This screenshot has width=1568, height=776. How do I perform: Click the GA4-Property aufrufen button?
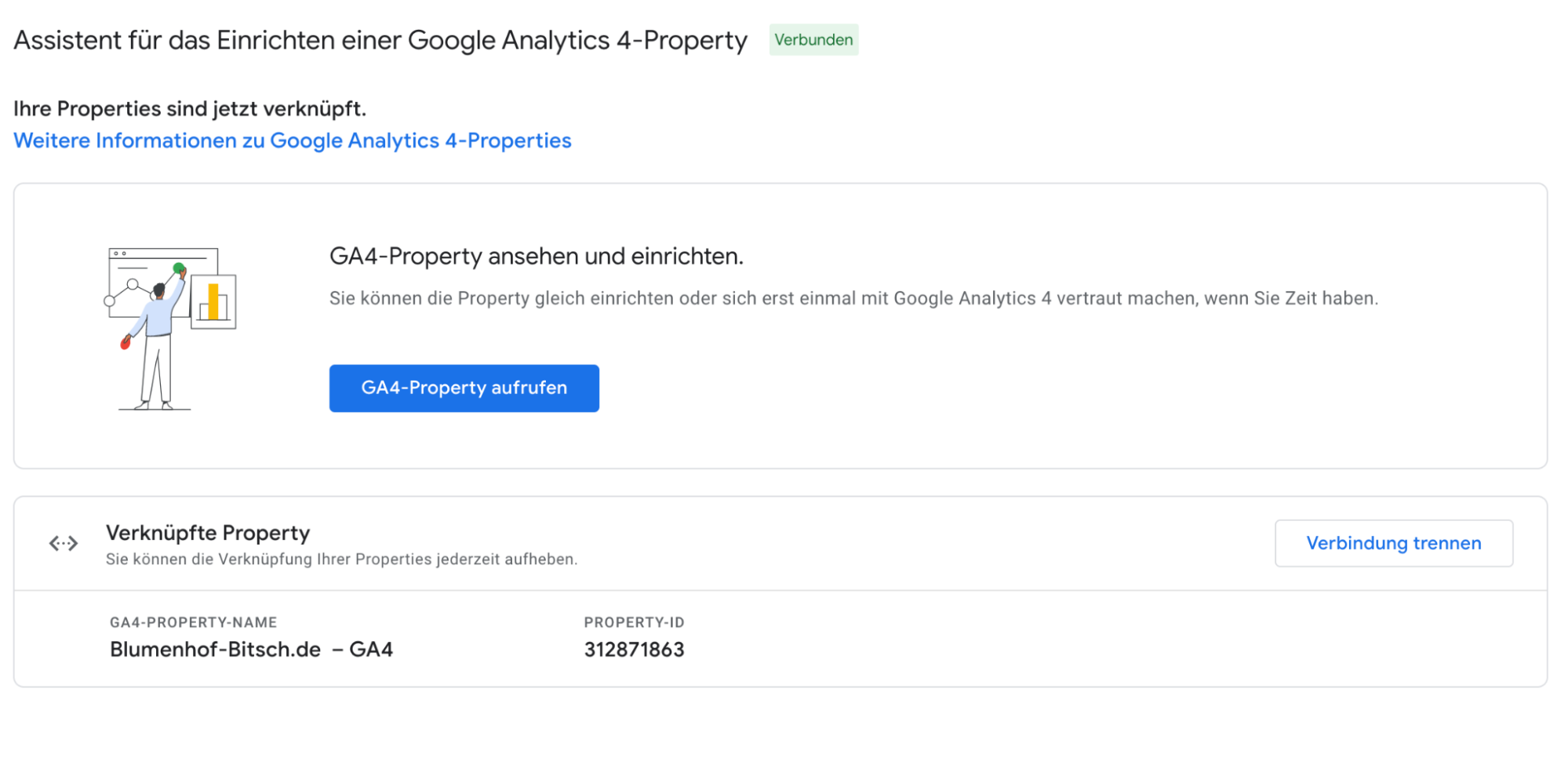(x=464, y=388)
